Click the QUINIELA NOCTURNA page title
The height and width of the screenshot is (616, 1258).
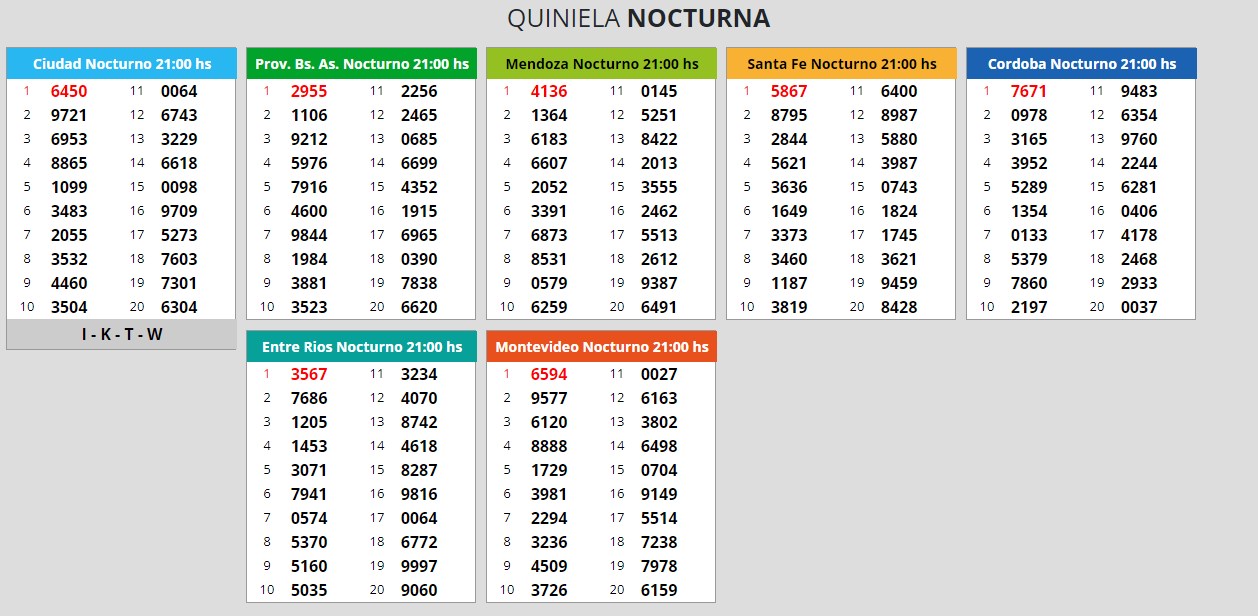[x=638, y=18]
